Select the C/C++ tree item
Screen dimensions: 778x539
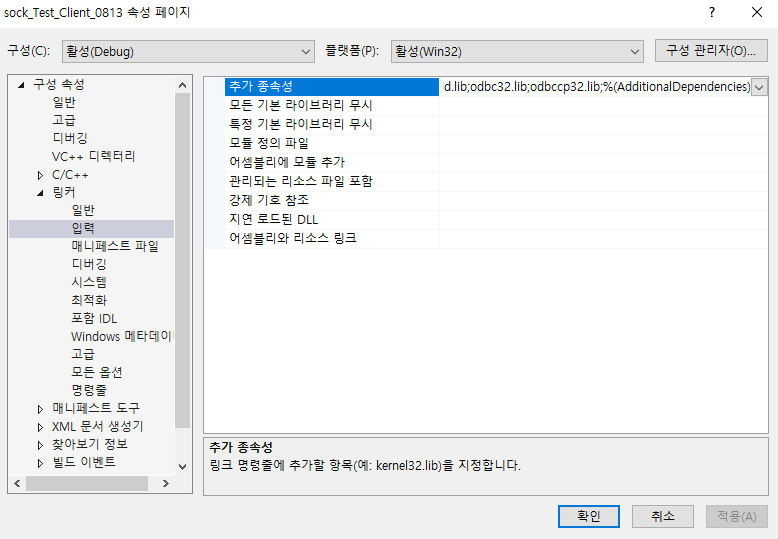(x=70, y=175)
